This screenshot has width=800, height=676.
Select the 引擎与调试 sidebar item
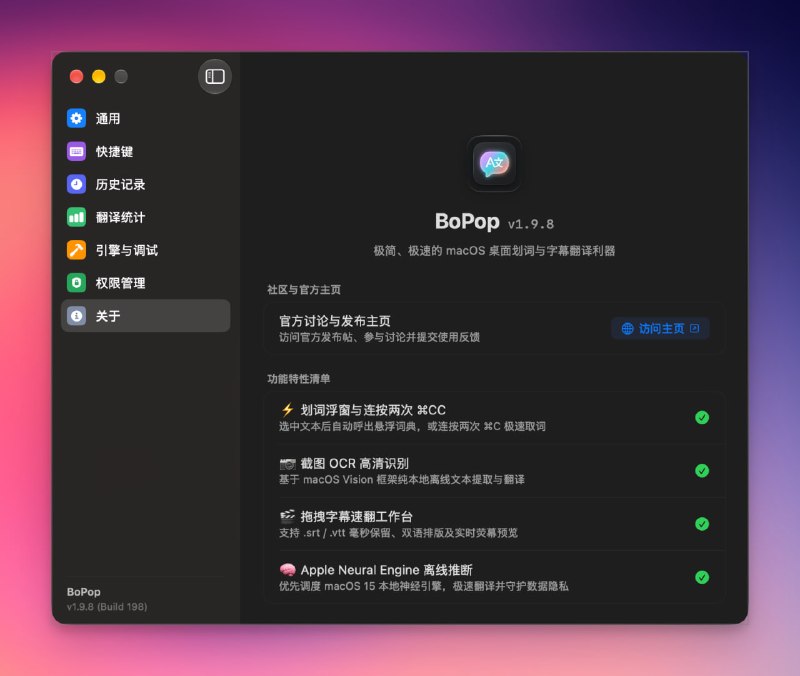145,250
